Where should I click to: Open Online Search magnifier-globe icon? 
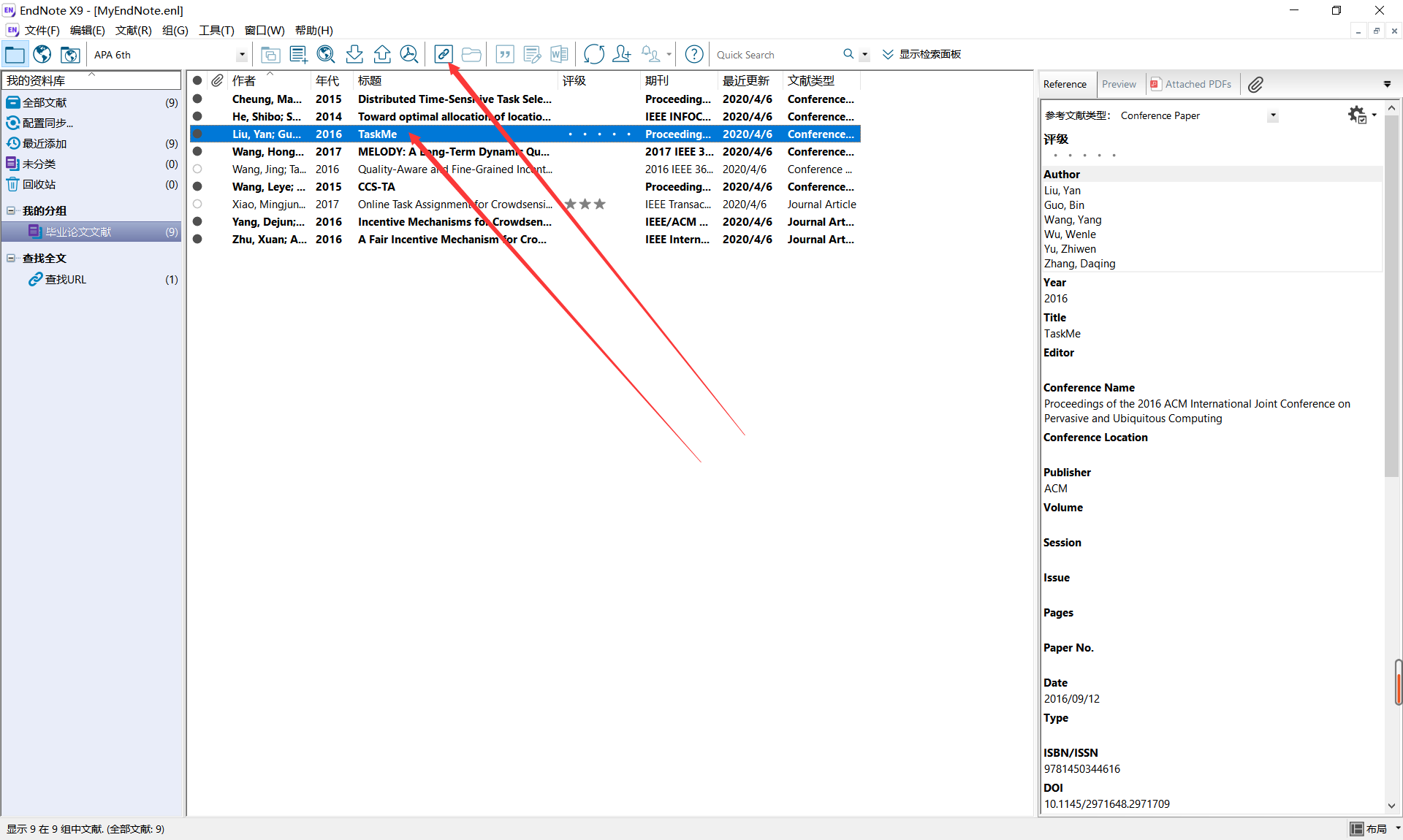pos(326,54)
